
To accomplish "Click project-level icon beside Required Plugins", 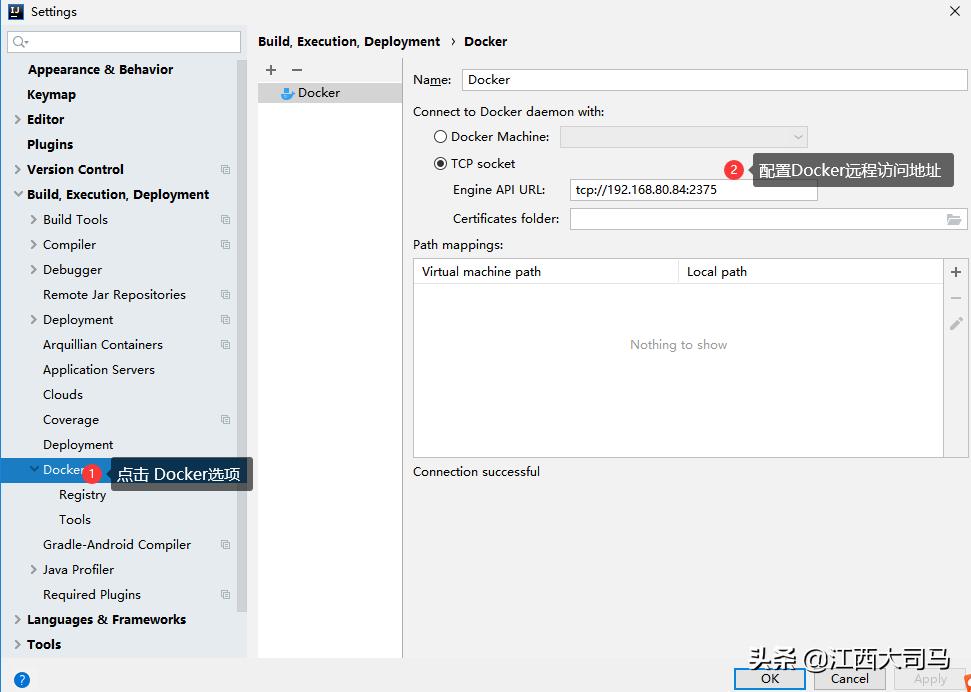I will pyautogui.click(x=225, y=595).
